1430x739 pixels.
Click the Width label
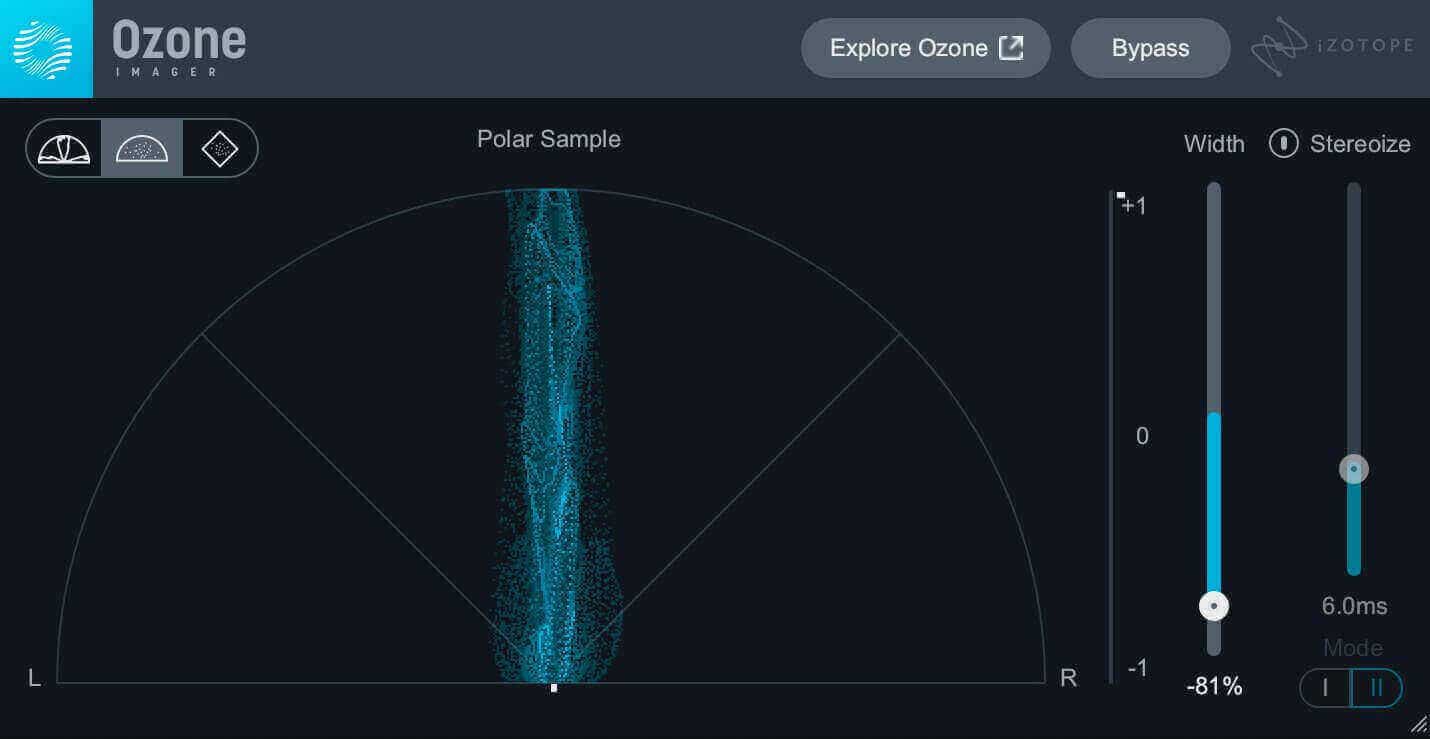click(1214, 144)
